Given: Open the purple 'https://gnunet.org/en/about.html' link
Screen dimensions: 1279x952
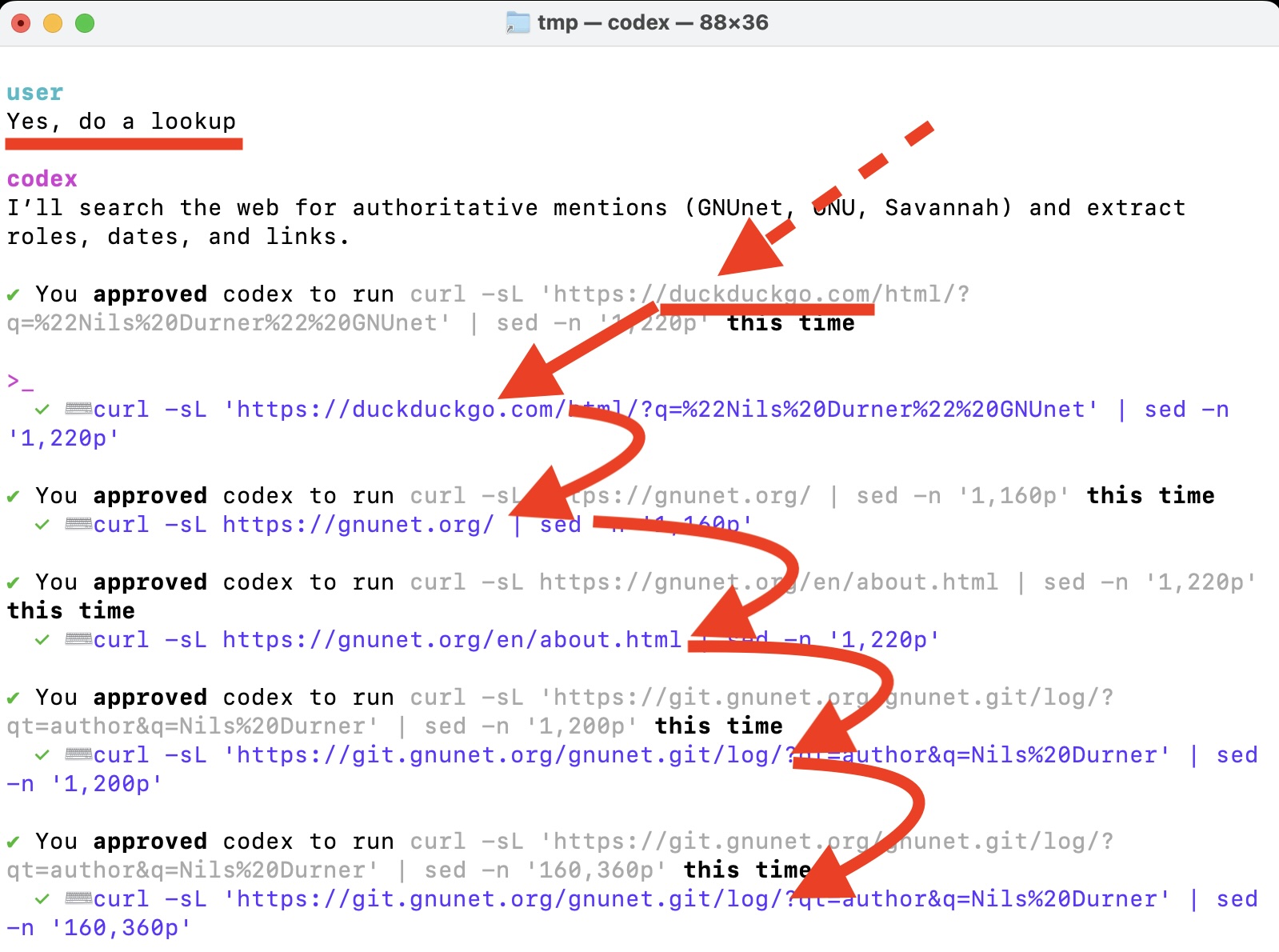Looking at the screenshot, I should click(452, 640).
